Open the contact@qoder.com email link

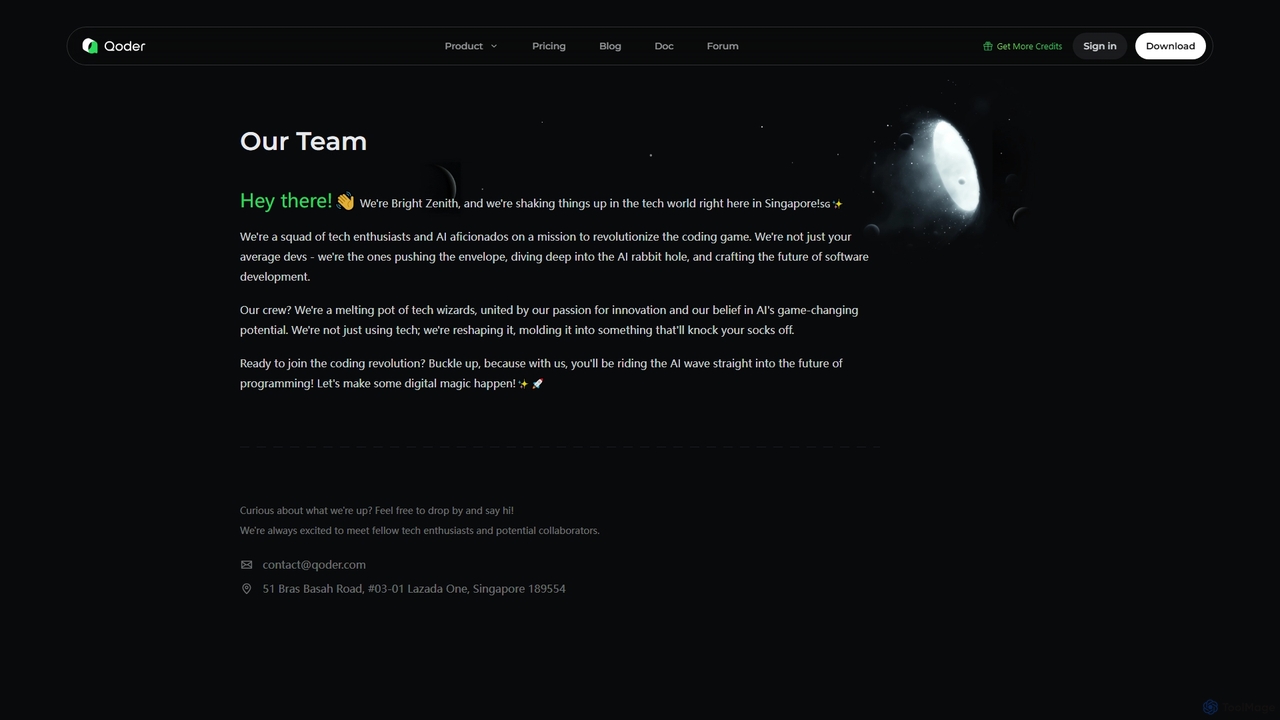point(314,565)
